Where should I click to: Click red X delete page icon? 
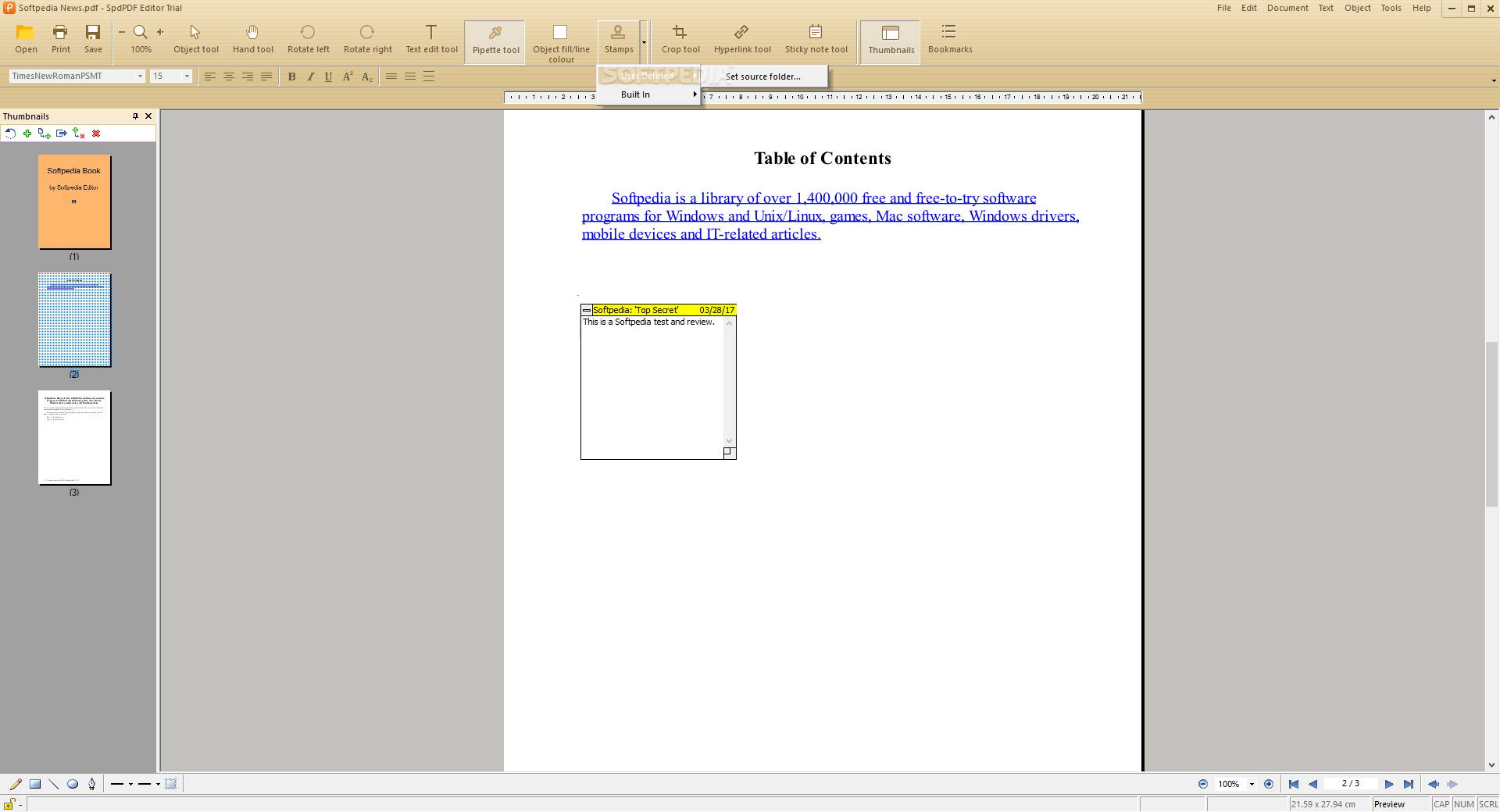[96, 134]
